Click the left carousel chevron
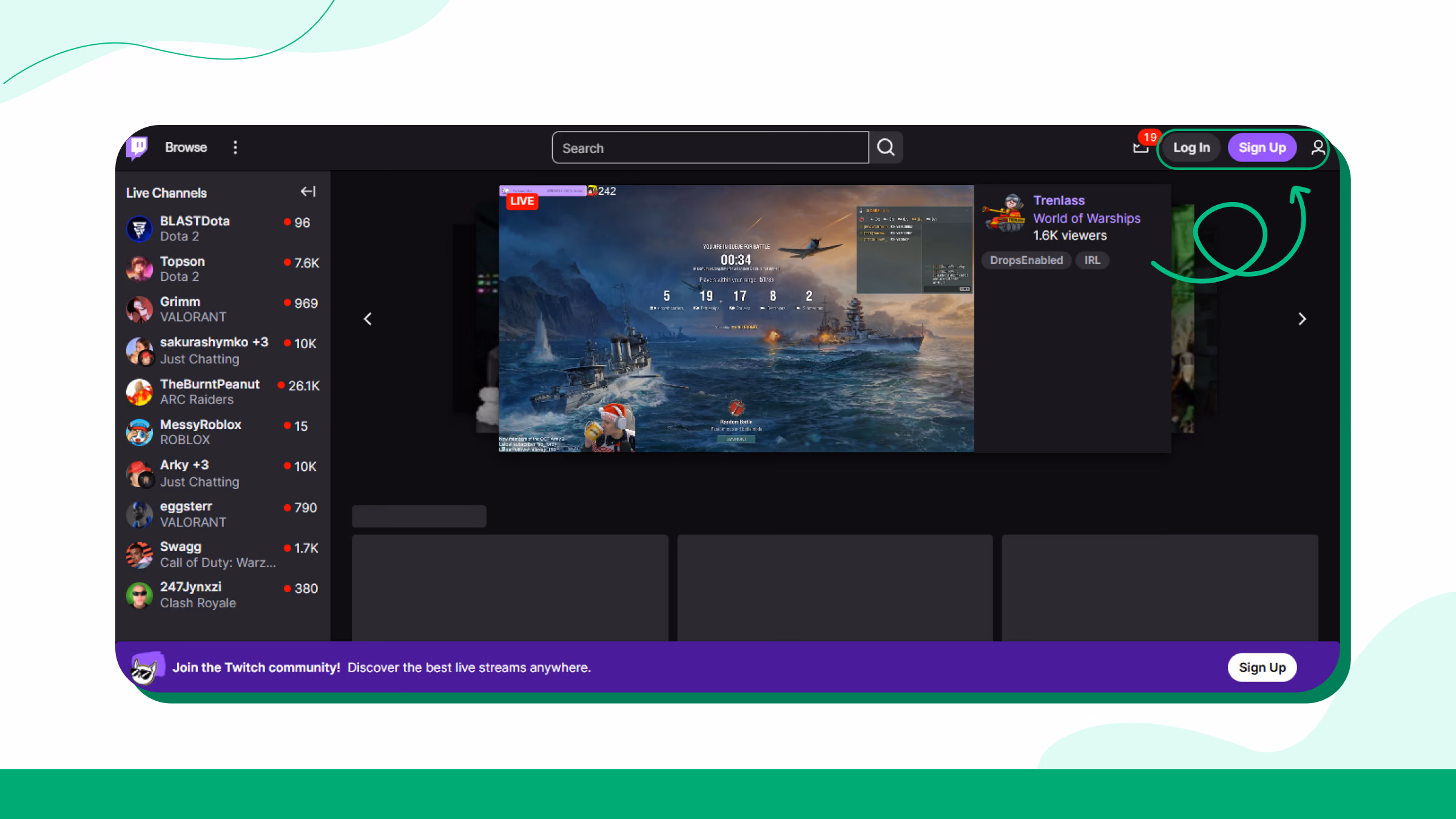1456x819 pixels. (x=367, y=318)
